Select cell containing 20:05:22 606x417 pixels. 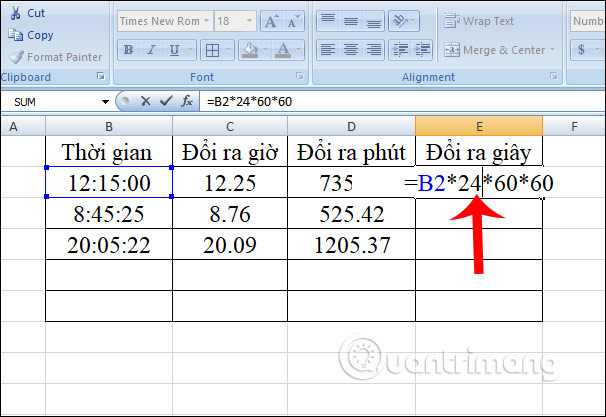tap(109, 244)
